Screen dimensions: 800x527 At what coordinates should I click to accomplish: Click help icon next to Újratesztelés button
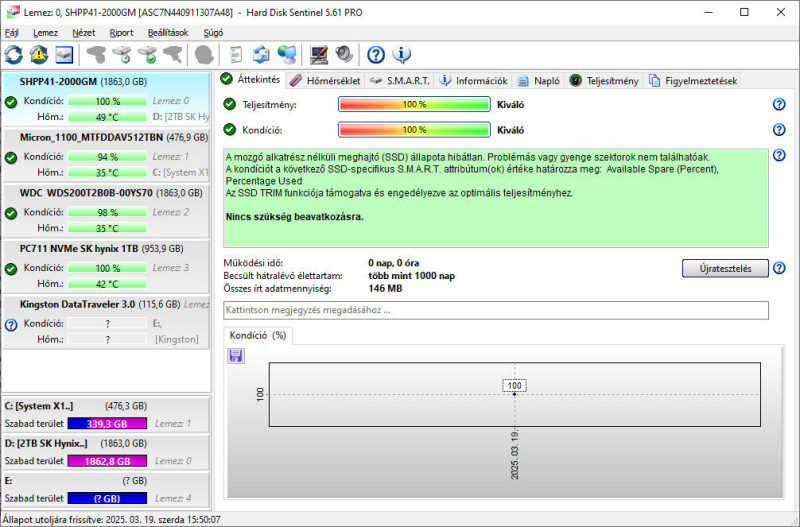click(x=779, y=268)
